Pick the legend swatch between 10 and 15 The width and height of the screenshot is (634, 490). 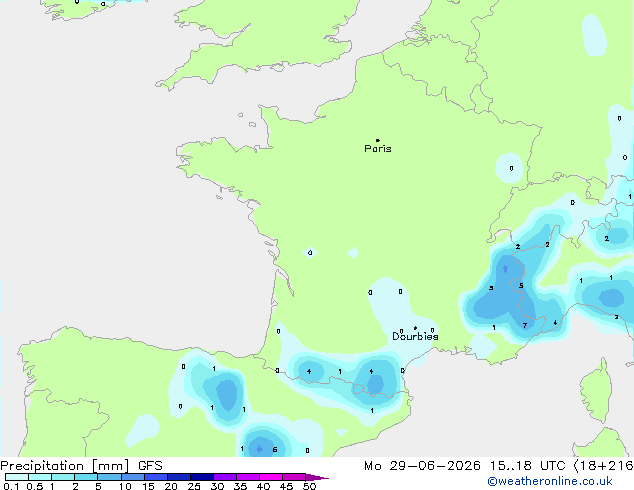coord(132,477)
